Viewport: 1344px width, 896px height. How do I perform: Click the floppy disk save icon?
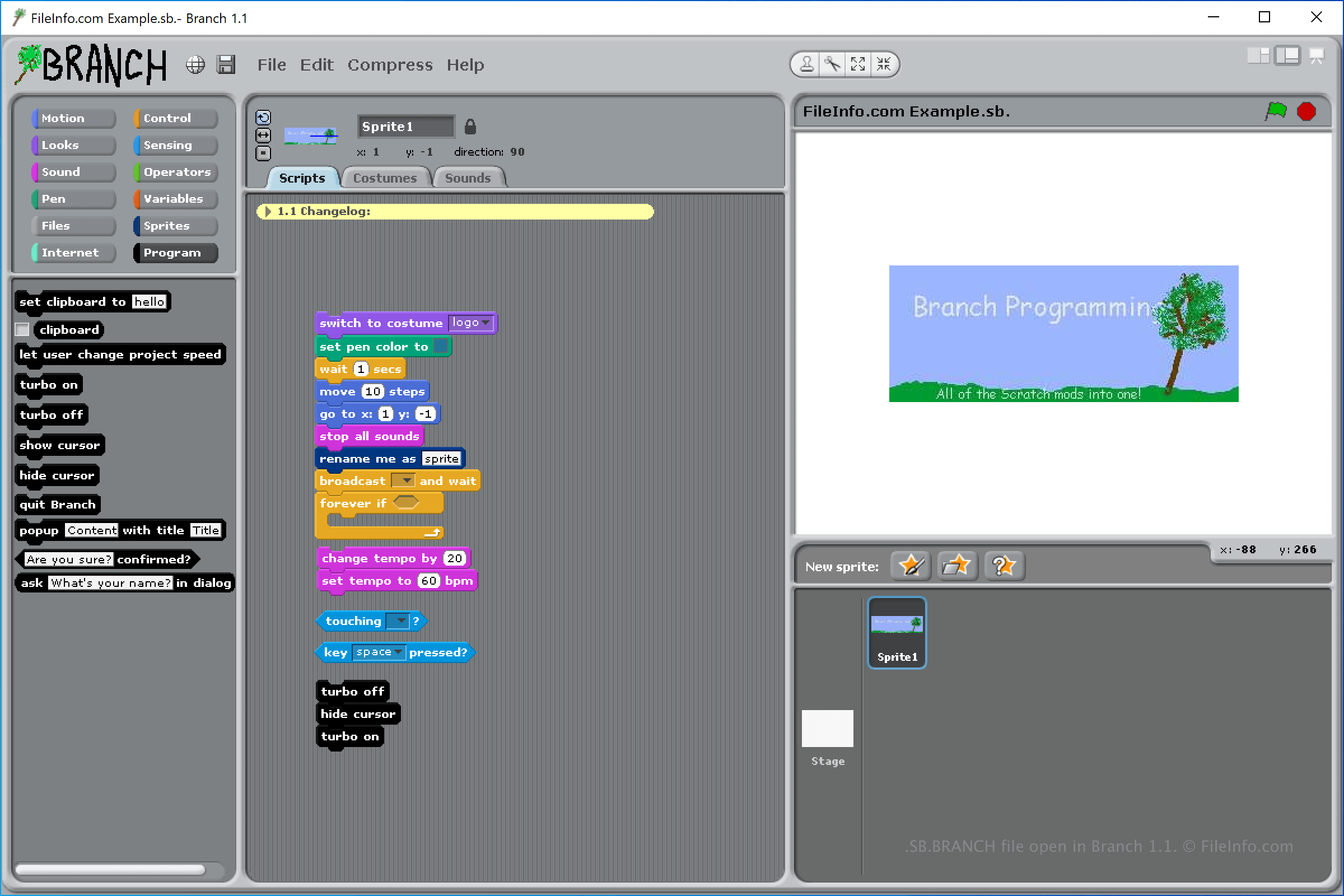click(x=226, y=64)
